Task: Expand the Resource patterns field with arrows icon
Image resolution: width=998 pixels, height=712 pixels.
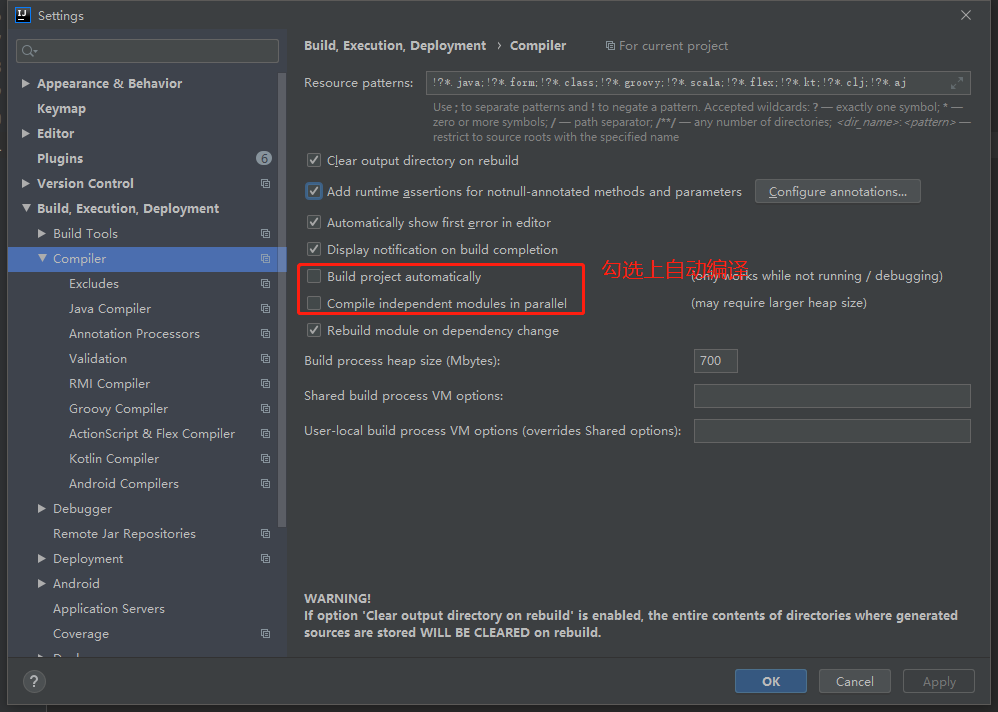Action: click(957, 83)
